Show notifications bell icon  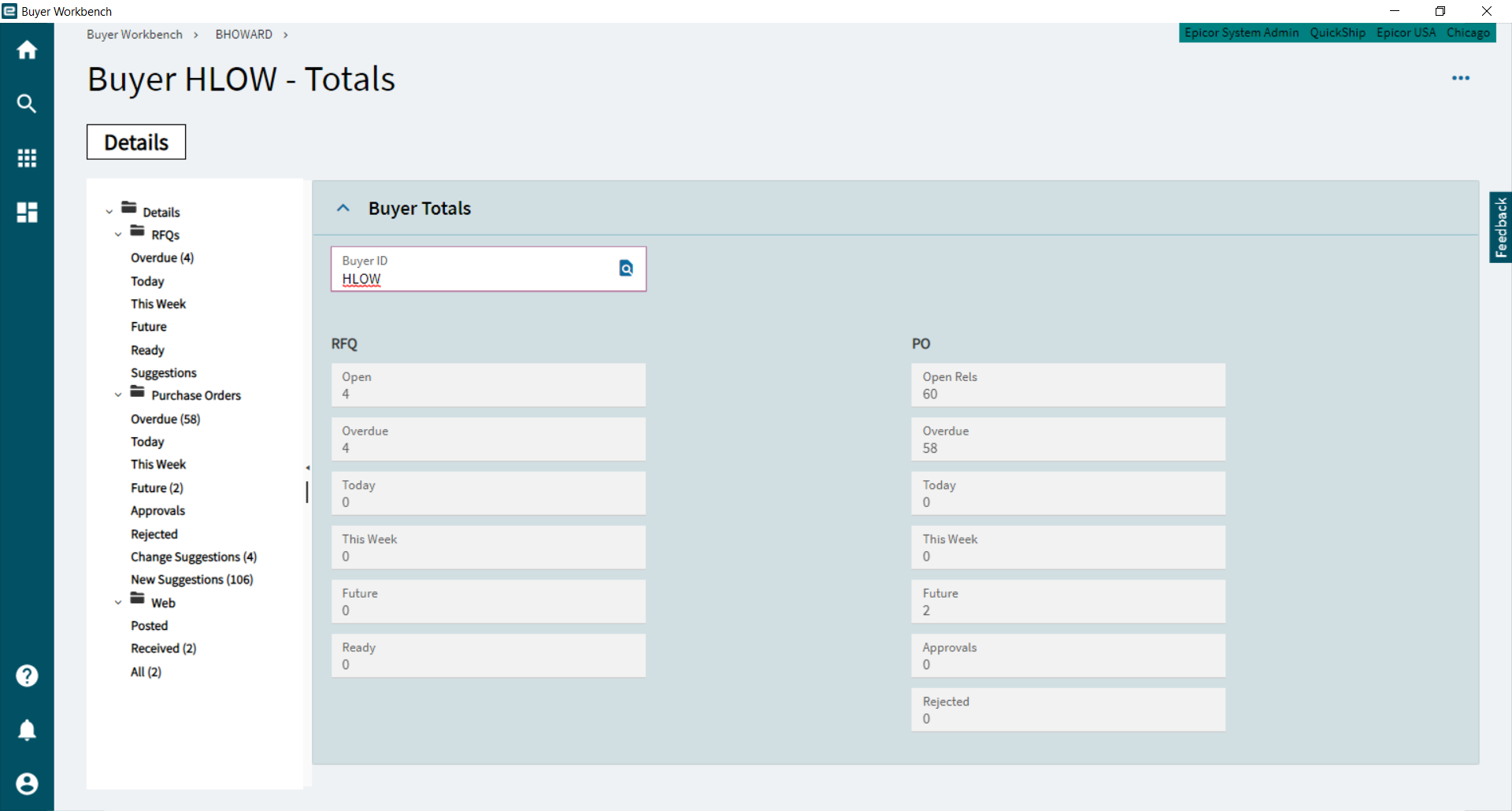click(x=27, y=730)
